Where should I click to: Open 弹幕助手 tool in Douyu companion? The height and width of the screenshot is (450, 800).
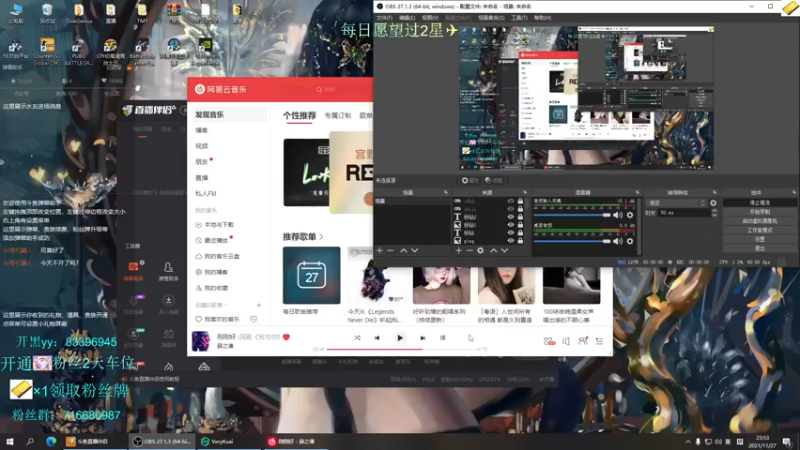point(134,271)
